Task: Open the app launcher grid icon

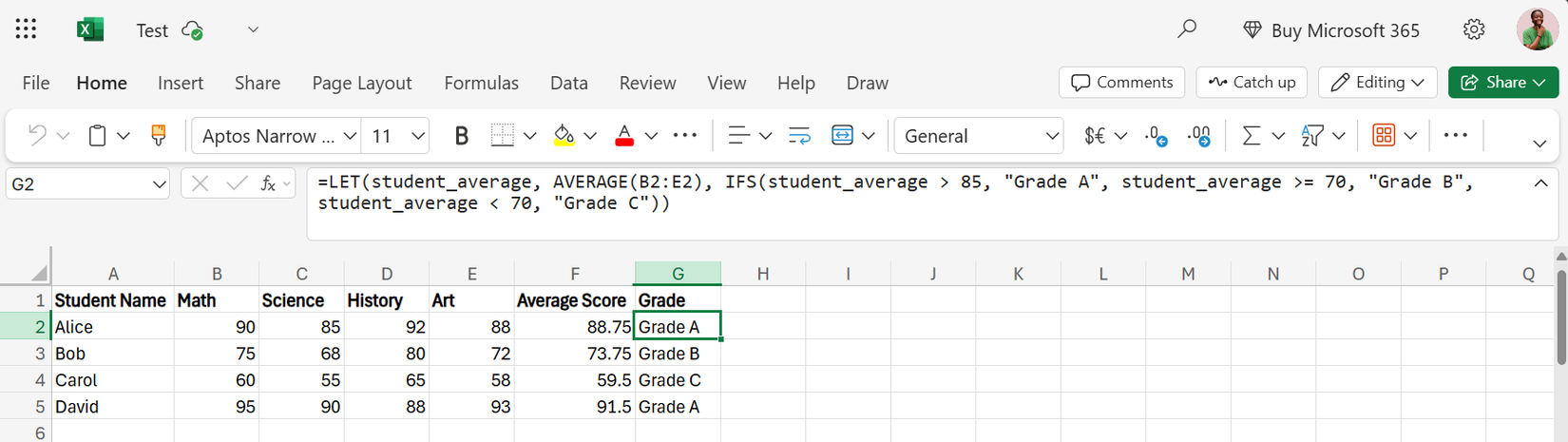Action: (x=27, y=29)
